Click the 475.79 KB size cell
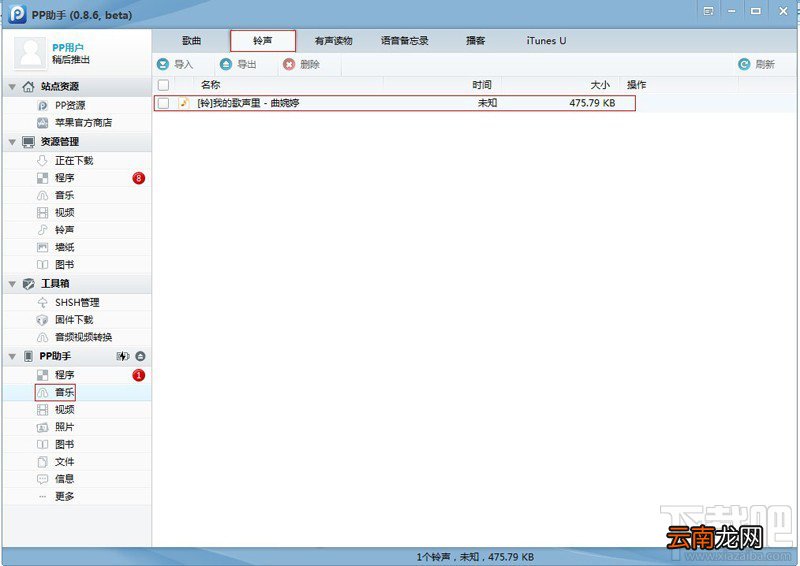 coord(592,103)
